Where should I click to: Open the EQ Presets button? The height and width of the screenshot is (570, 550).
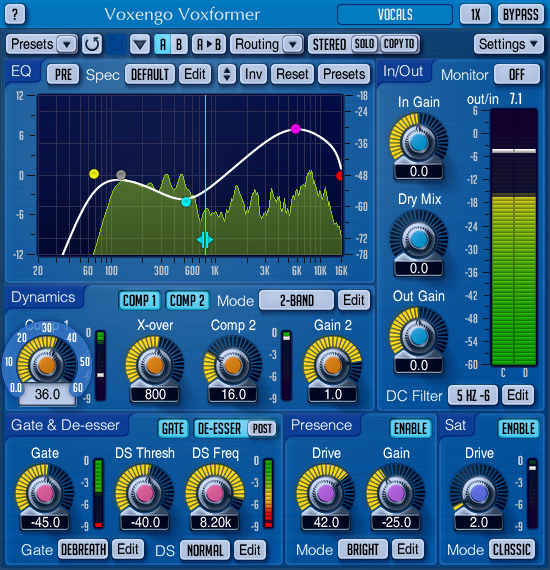(344, 74)
